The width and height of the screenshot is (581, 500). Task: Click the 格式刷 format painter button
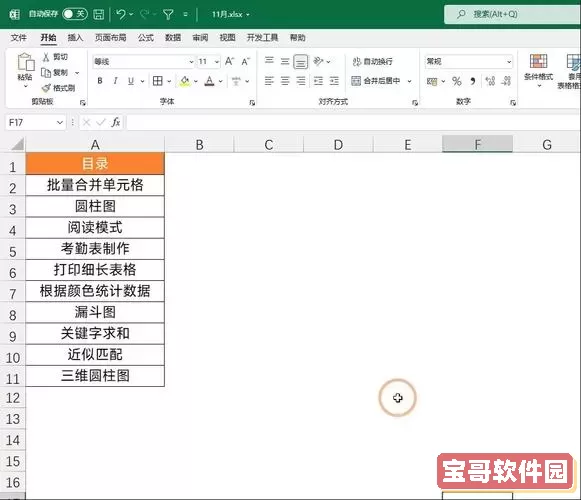click(59, 88)
